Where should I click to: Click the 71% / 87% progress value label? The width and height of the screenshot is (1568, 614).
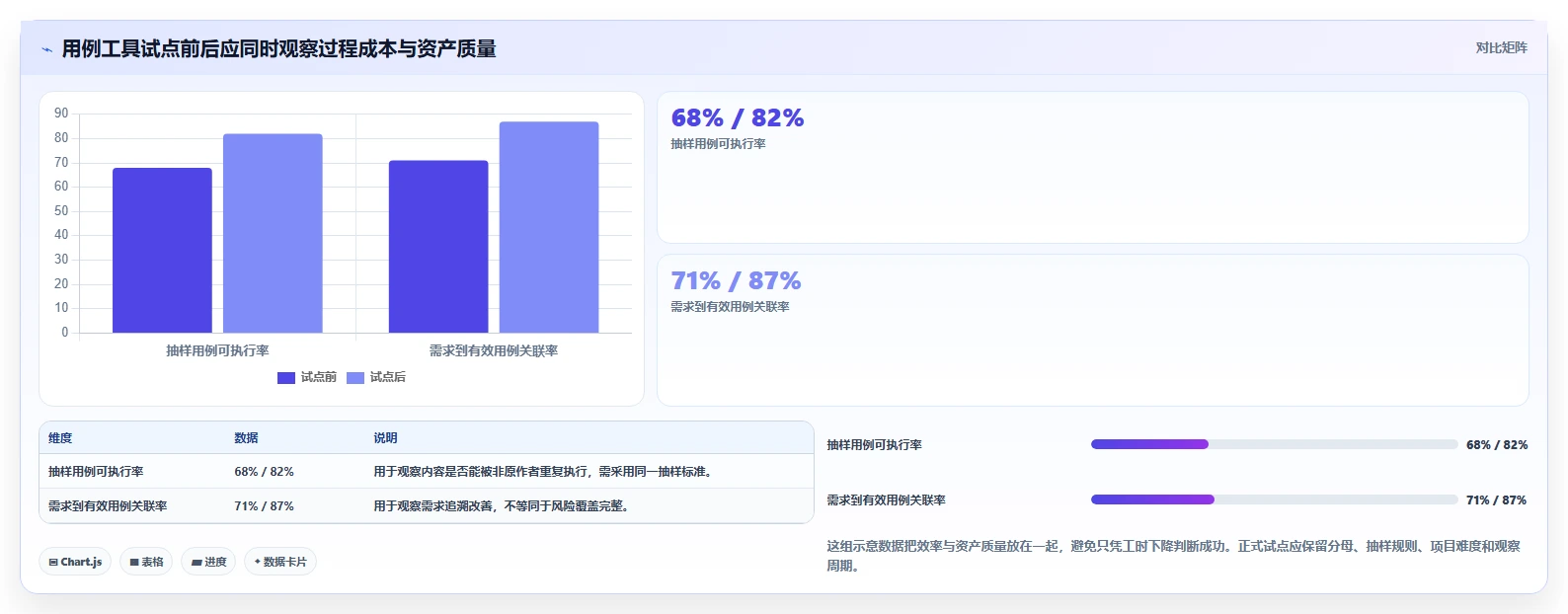(1497, 500)
